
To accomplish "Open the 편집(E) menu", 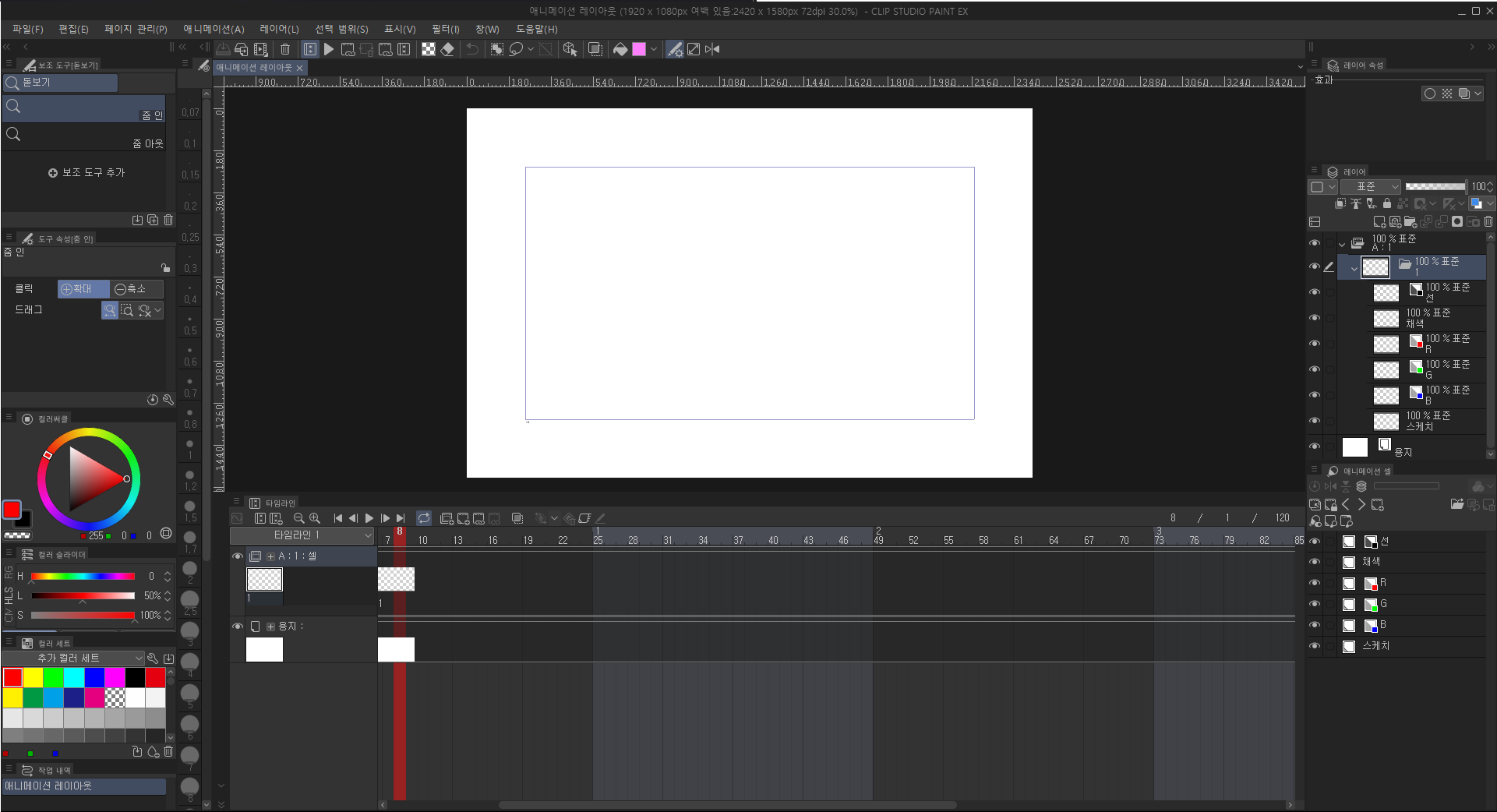I will click(x=73, y=29).
